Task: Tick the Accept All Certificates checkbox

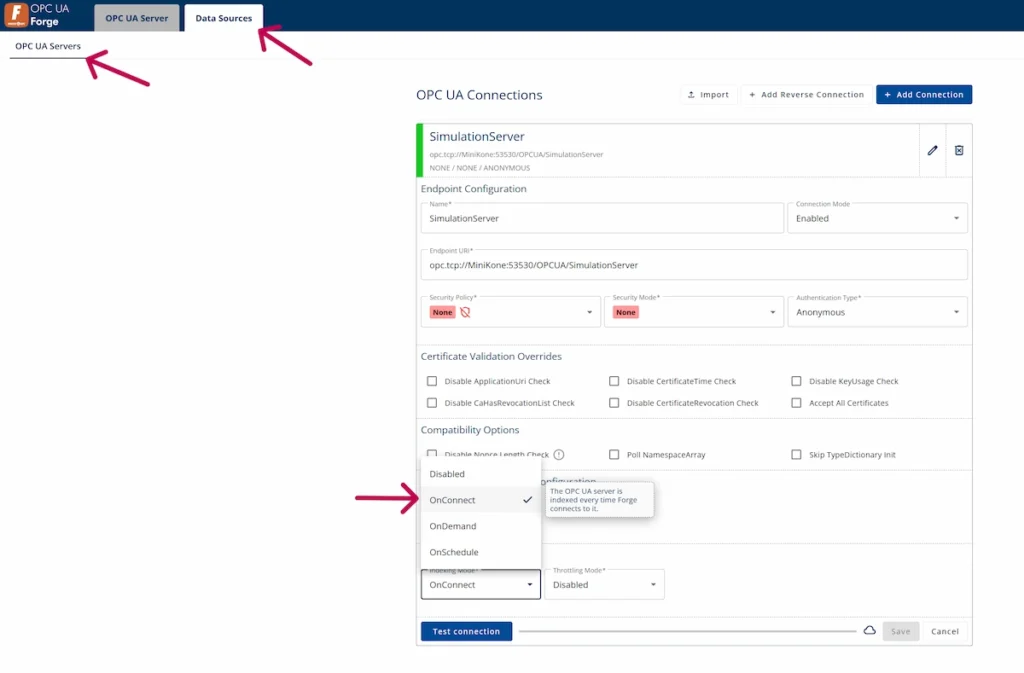Action: pos(796,403)
